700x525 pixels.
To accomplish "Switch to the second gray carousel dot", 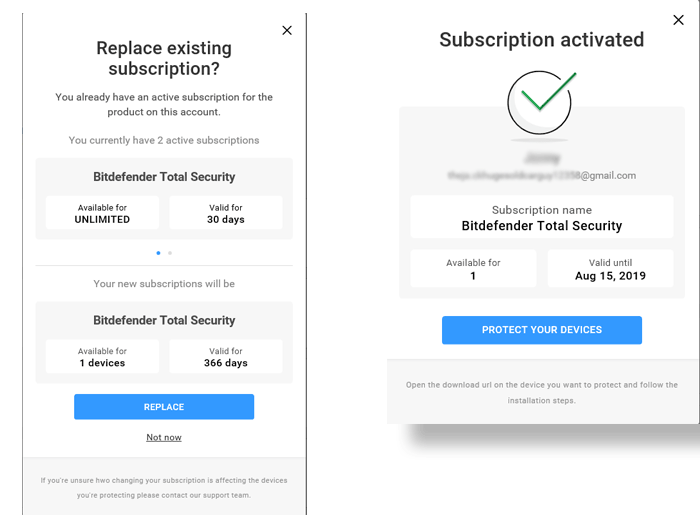I will pyautogui.click(x=170, y=253).
